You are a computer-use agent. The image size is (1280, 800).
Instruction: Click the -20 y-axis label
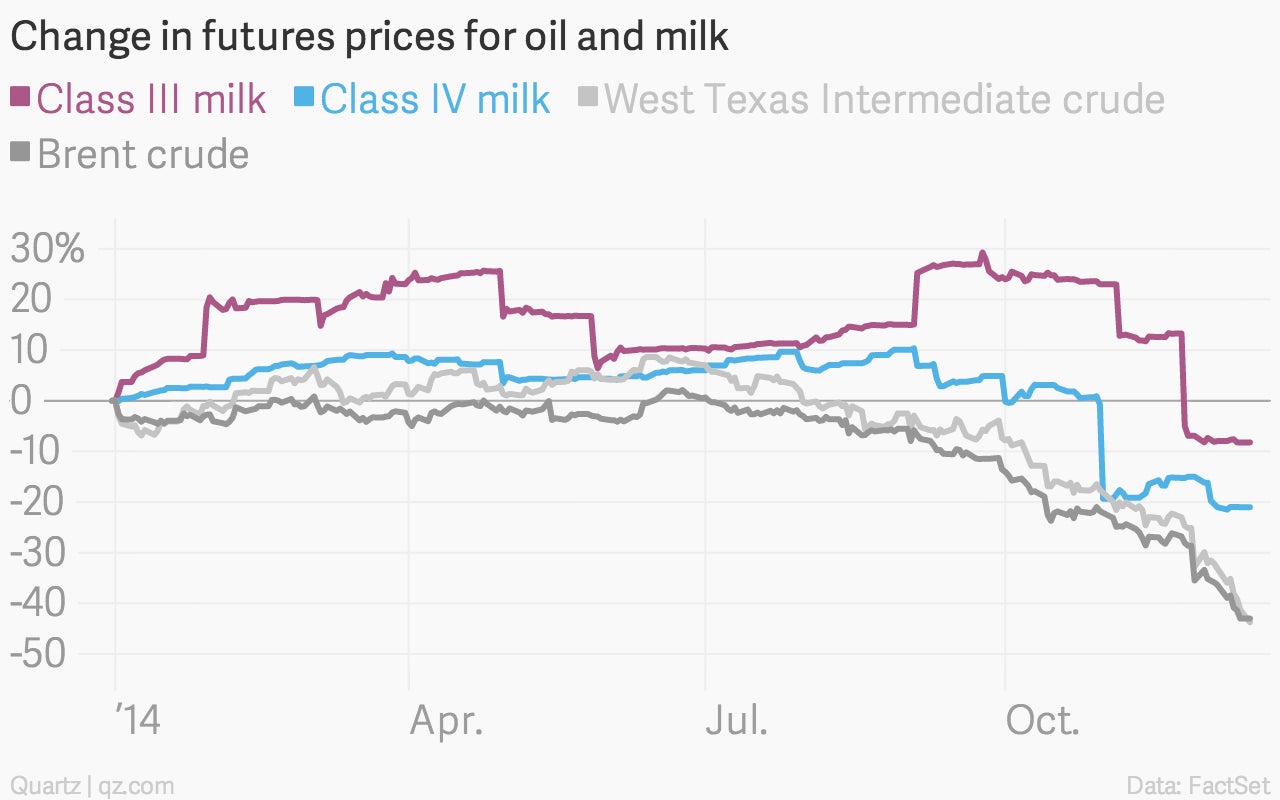click(x=37, y=501)
